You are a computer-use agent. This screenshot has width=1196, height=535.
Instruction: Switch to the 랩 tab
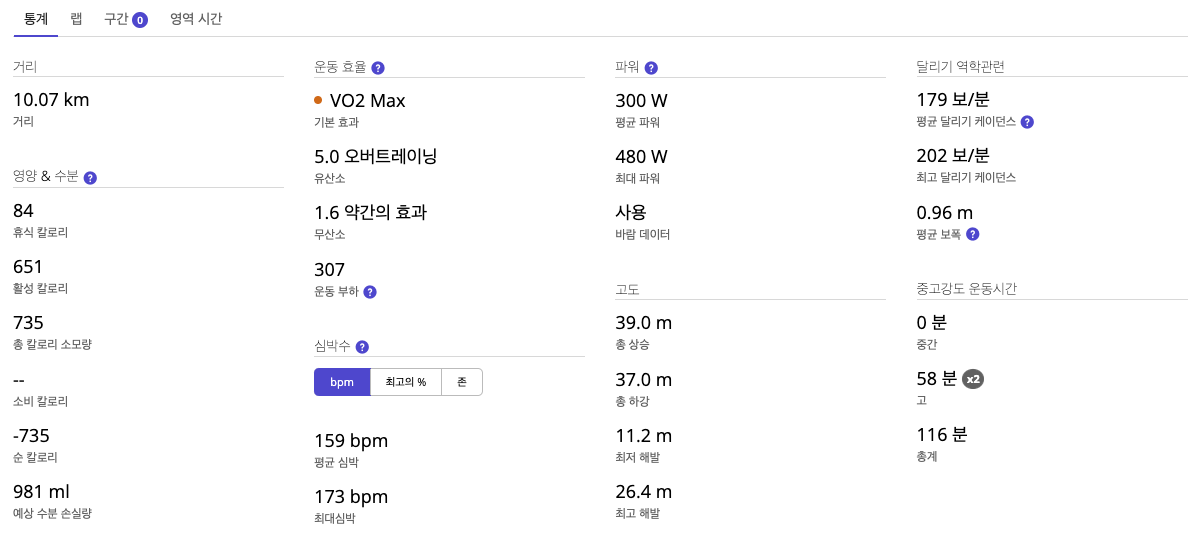pos(77,19)
